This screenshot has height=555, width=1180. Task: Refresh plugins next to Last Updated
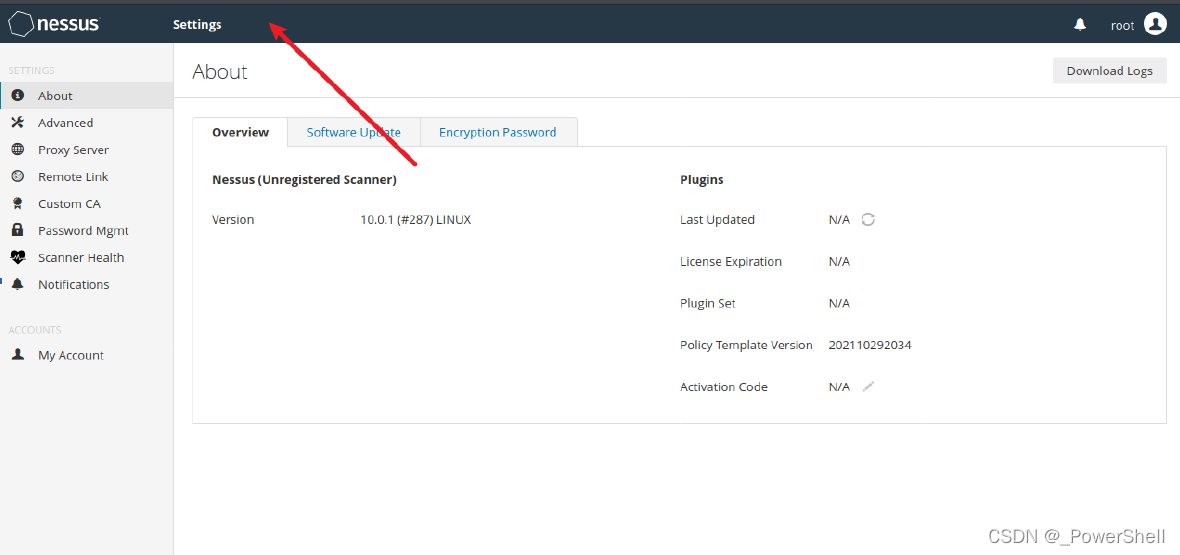pos(868,220)
